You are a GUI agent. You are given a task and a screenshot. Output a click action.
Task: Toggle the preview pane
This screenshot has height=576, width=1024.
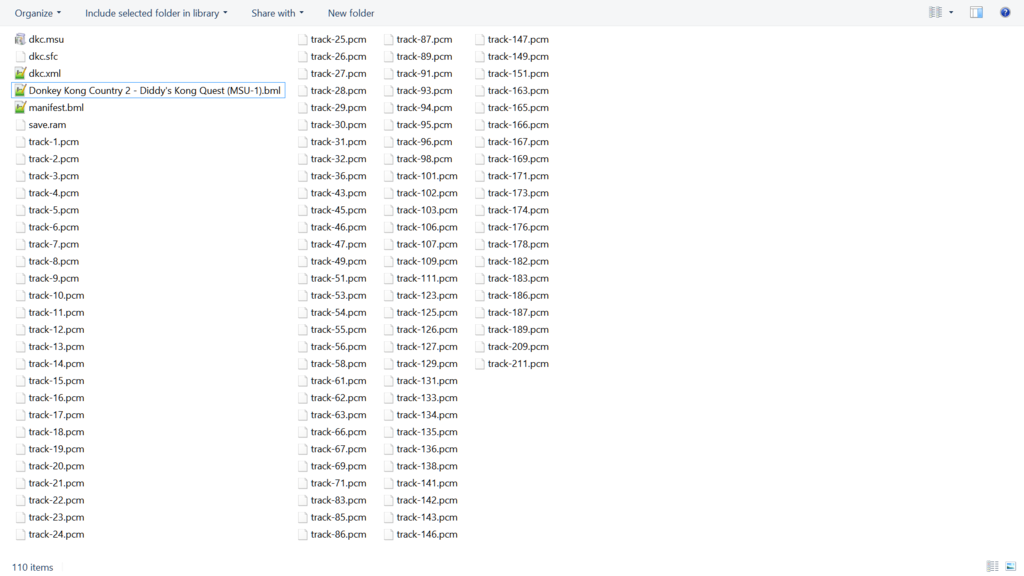tap(975, 12)
